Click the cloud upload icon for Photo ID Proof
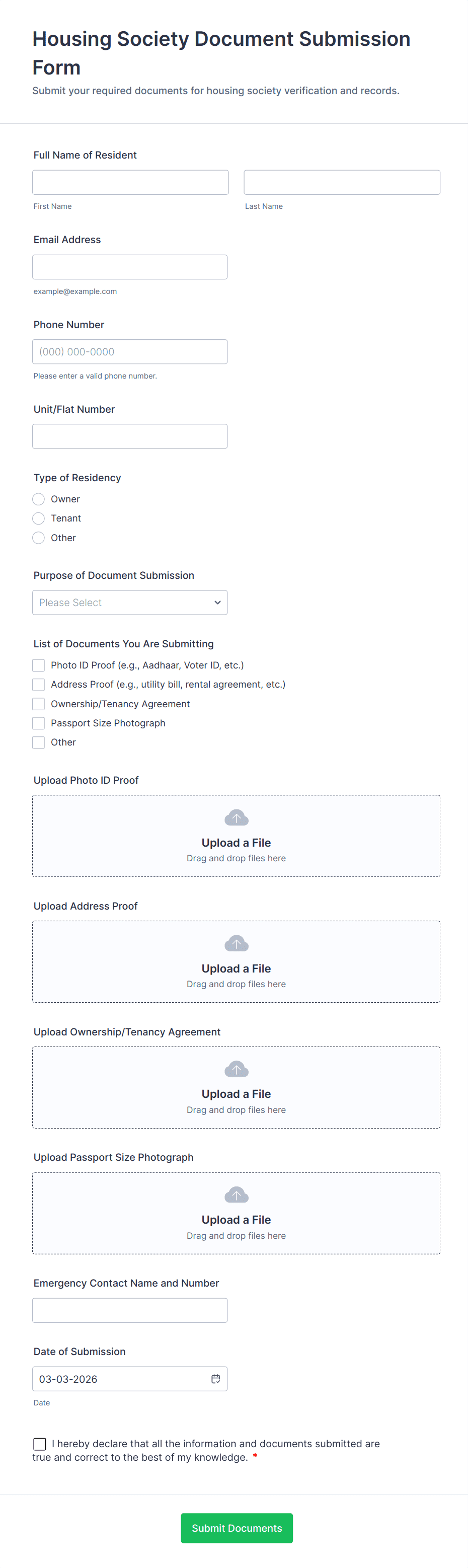This screenshot has width=468, height=1568. [236, 817]
